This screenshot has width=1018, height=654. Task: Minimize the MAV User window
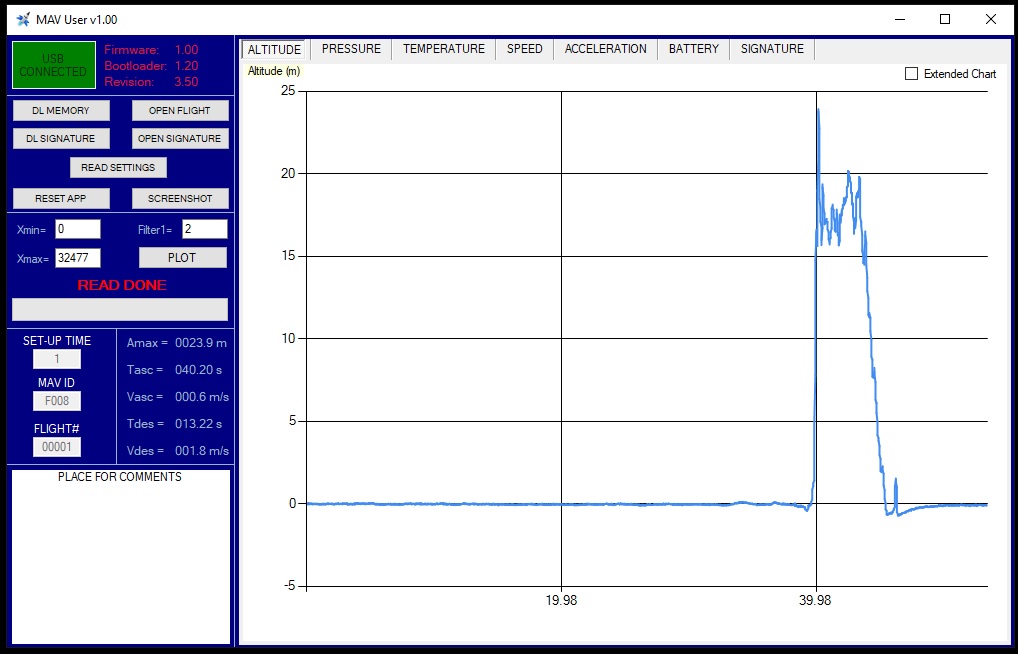[x=900, y=19]
